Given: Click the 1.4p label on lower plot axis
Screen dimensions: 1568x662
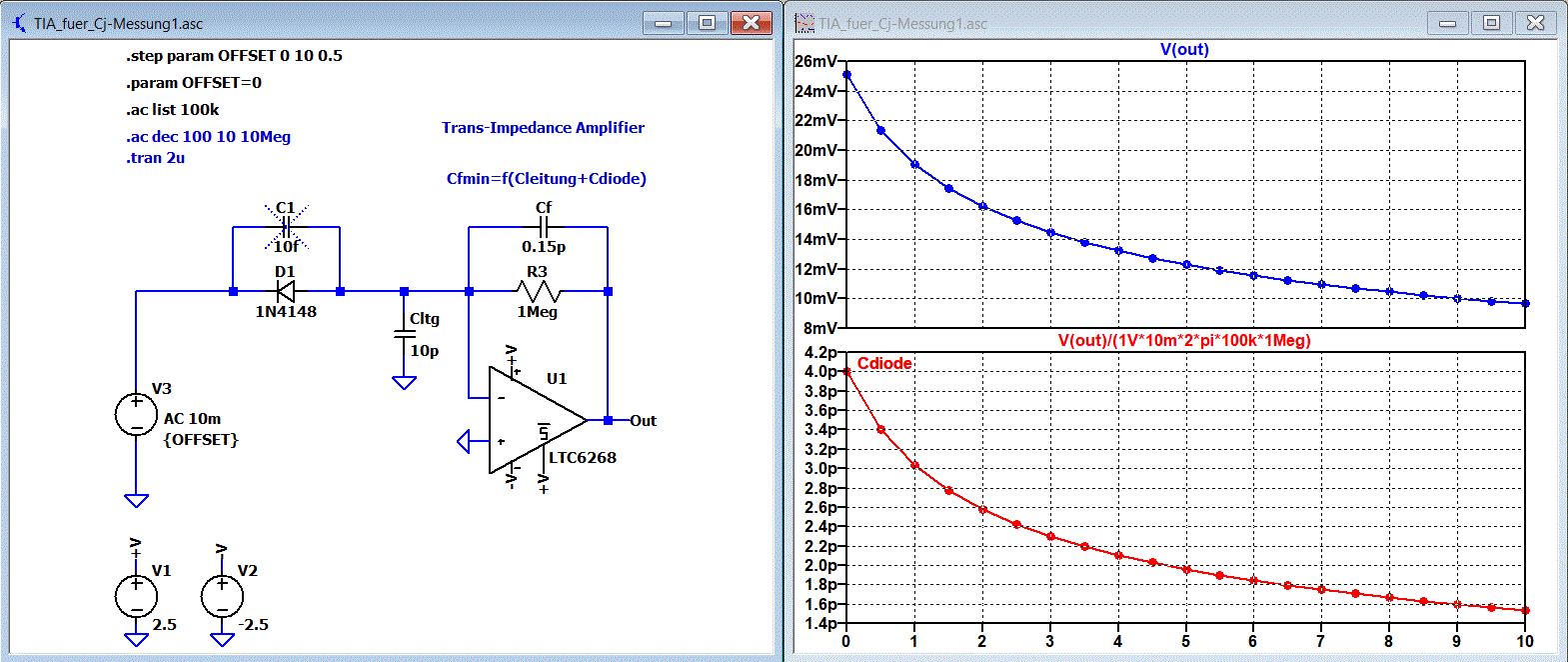Looking at the screenshot, I should (x=820, y=623).
